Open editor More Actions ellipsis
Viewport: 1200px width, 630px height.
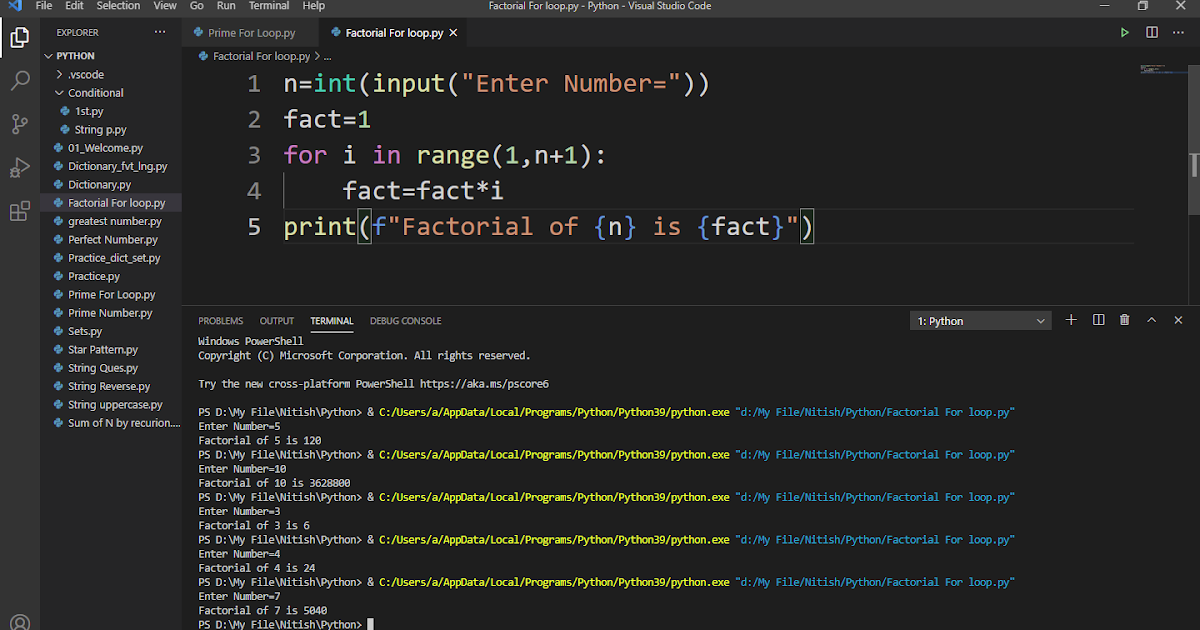[x=1178, y=32]
